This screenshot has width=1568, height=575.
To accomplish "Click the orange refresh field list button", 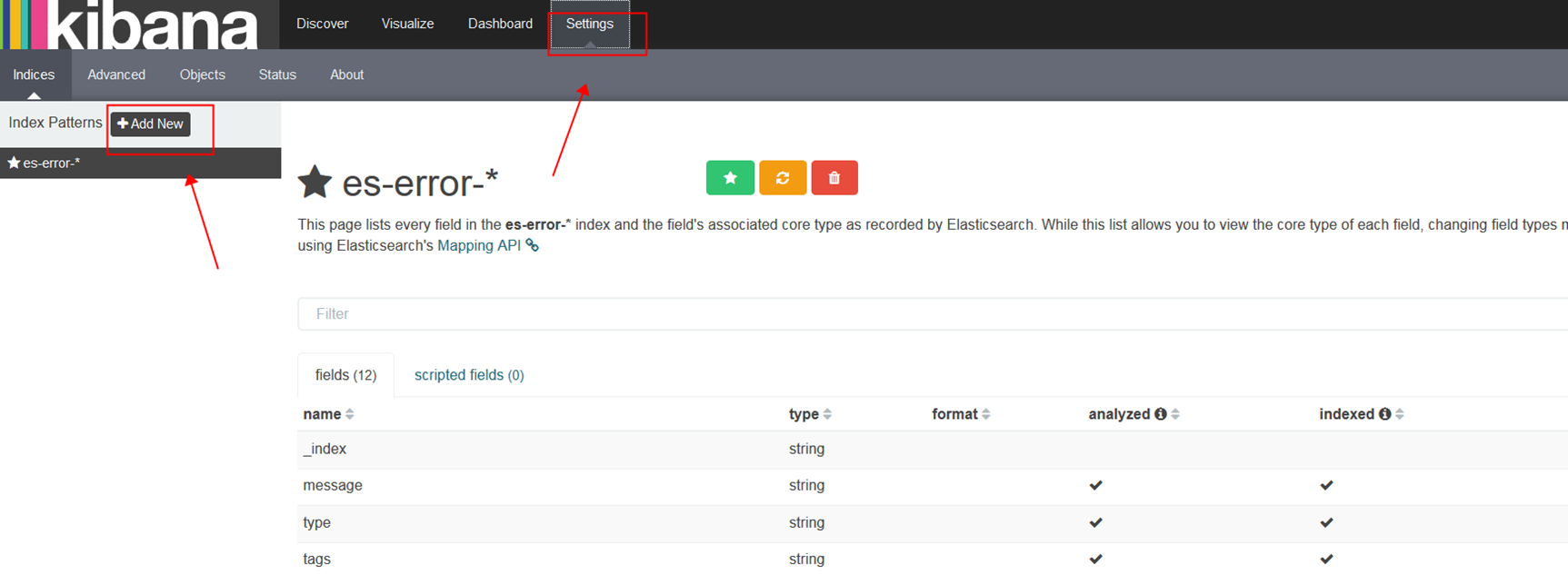I will 783,178.
